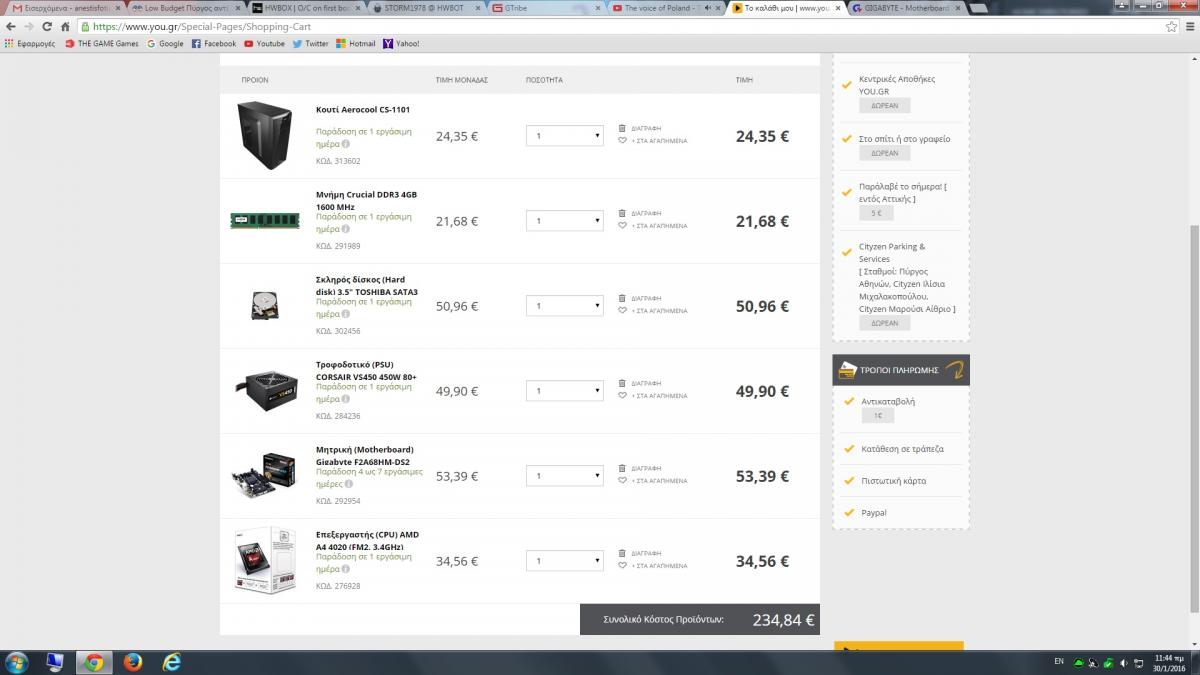This screenshot has height=675, width=1200.
Task: Open quantity dropdown for Toshiba hard disk
Action: (x=565, y=306)
